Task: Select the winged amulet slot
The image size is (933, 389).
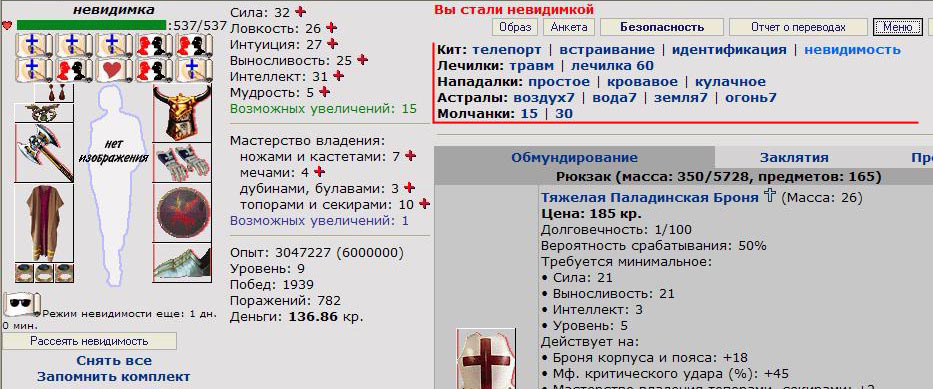Action: tap(44, 113)
